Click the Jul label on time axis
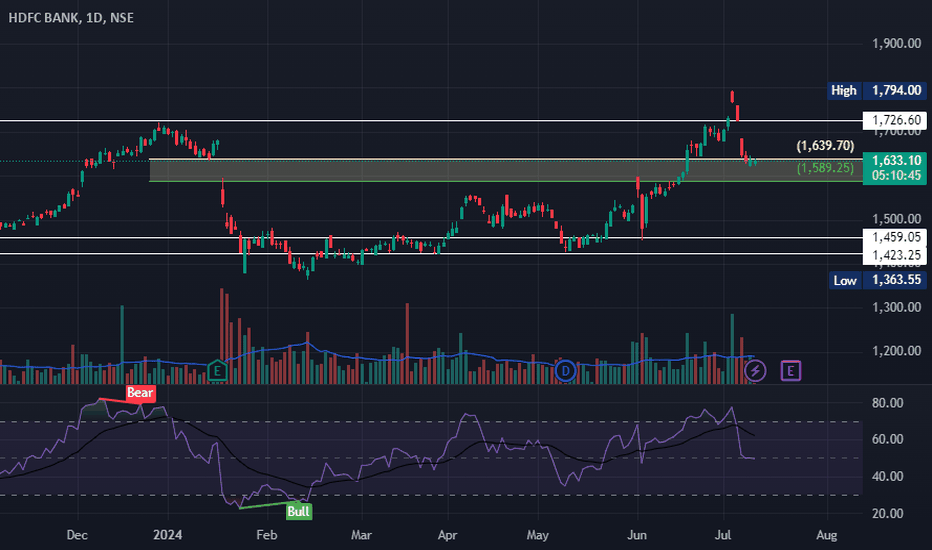 (723, 535)
